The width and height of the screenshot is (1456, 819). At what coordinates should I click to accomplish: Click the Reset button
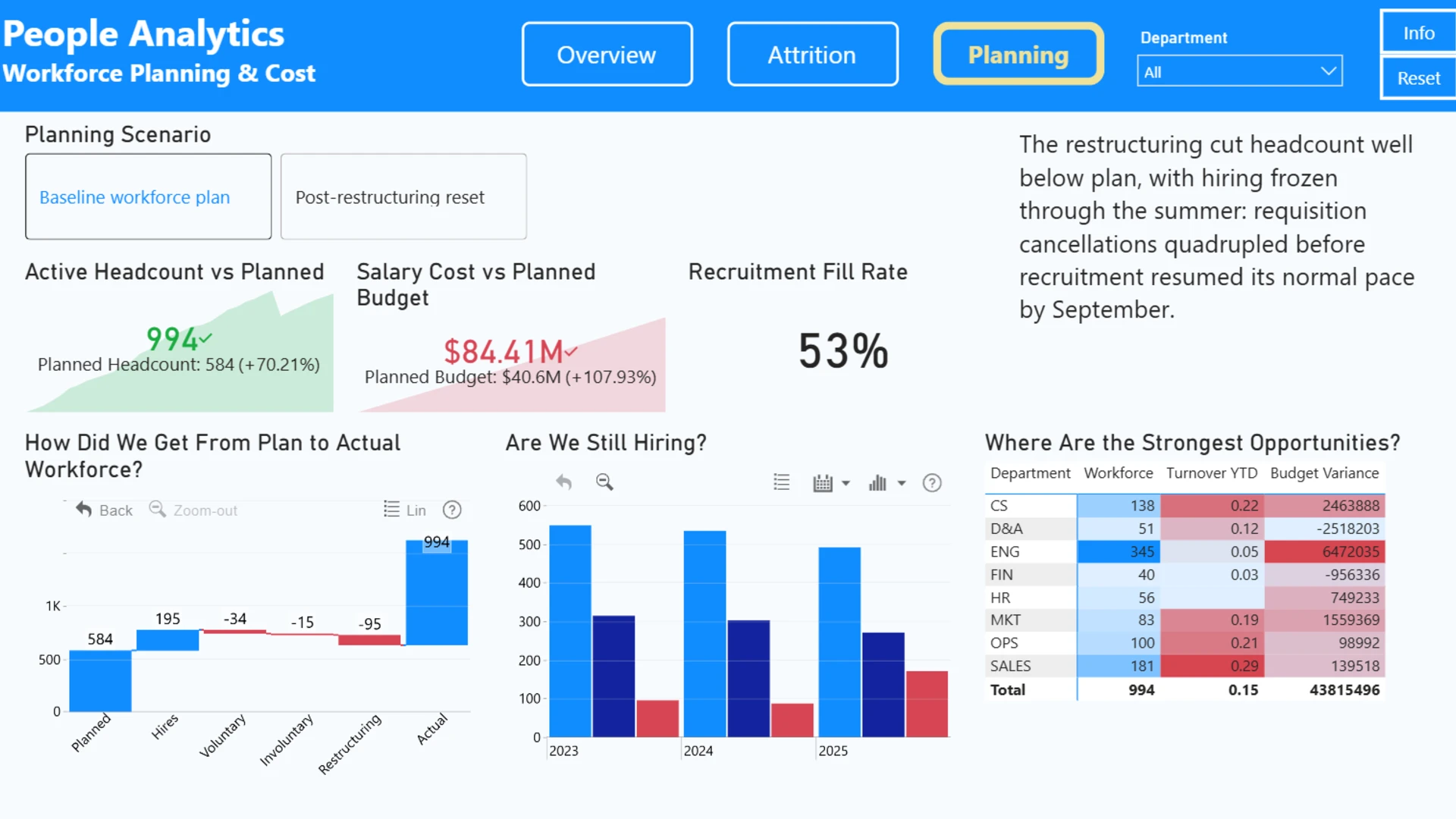point(1418,78)
